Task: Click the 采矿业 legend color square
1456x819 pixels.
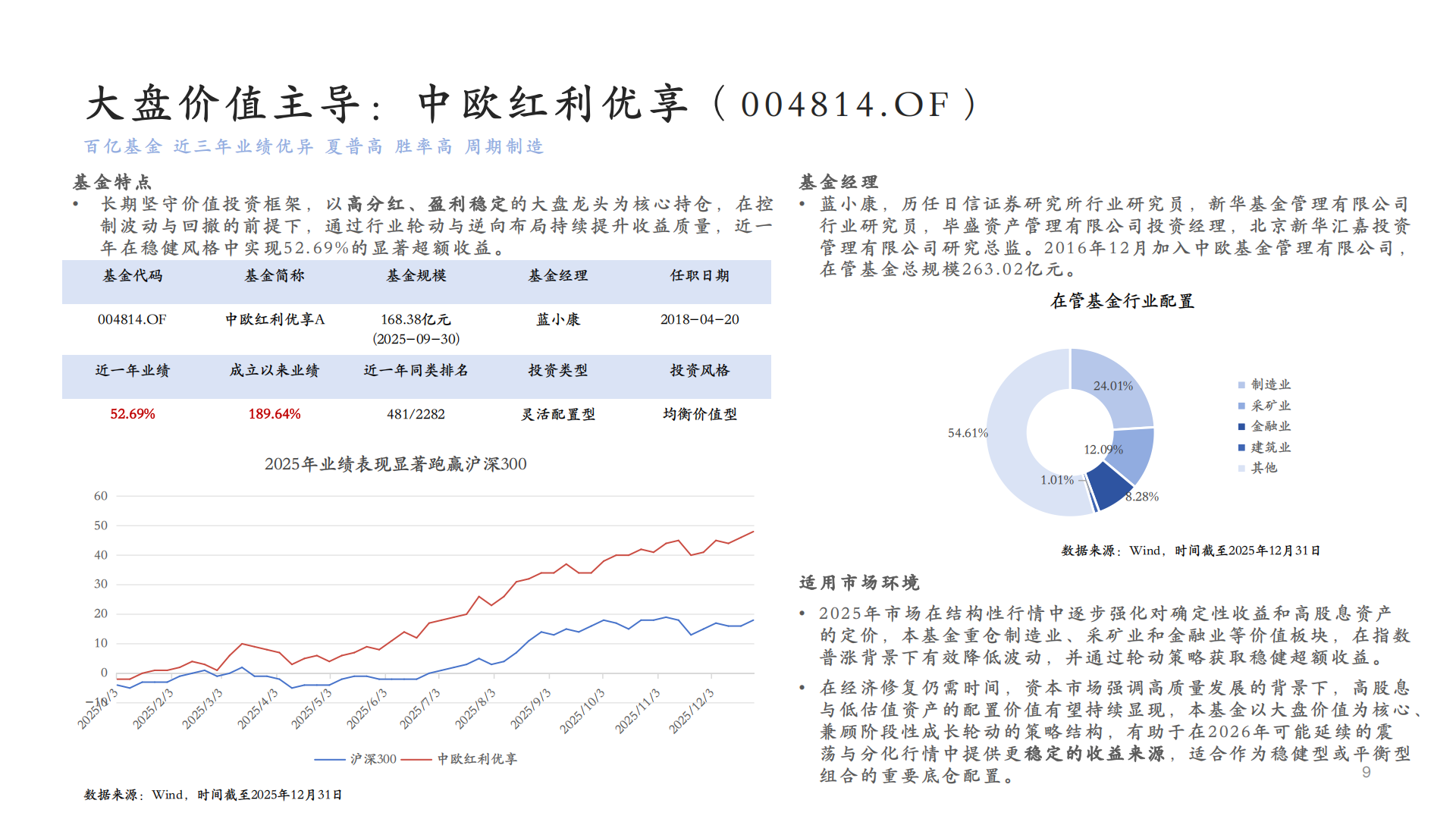Action: [1241, 406]
